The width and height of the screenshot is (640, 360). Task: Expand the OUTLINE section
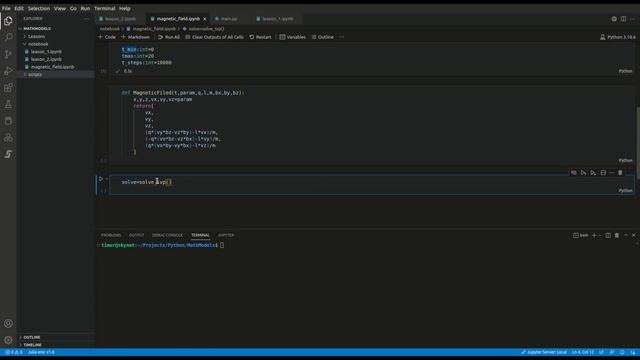tap(31, 337)
